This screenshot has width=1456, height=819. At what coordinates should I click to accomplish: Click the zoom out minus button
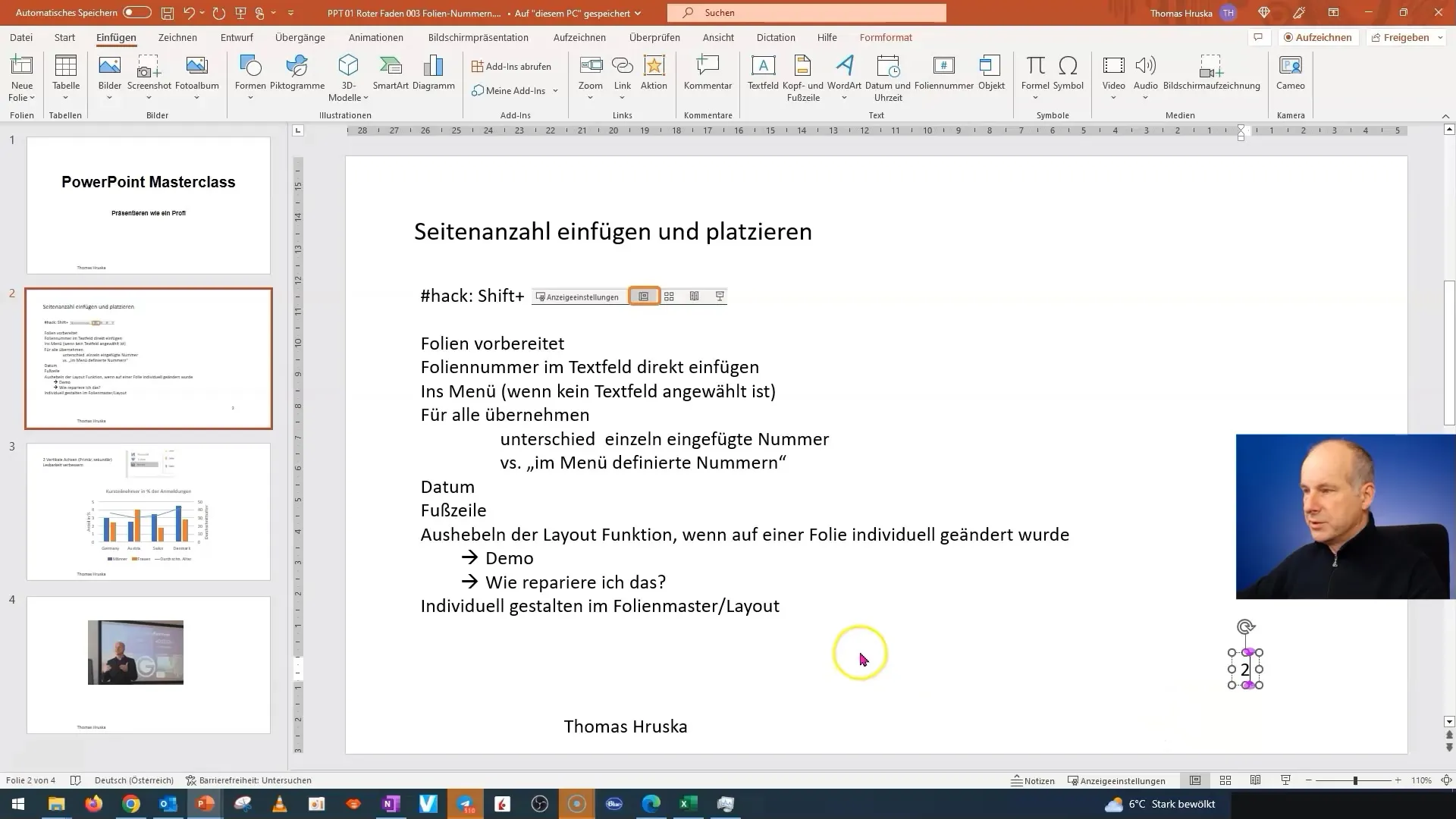pyautogui.click(x=1309, y=780)
